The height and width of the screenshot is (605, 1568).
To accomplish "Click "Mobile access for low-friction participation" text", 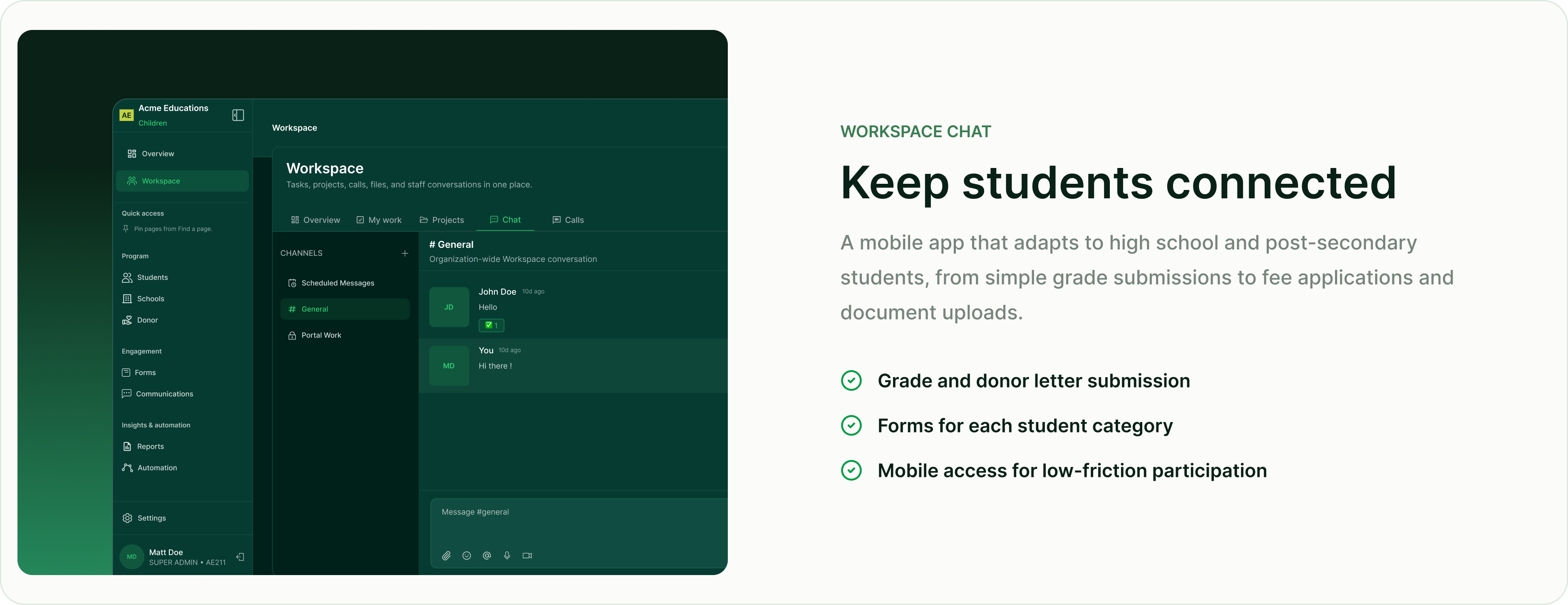I will coord(1072,471).
